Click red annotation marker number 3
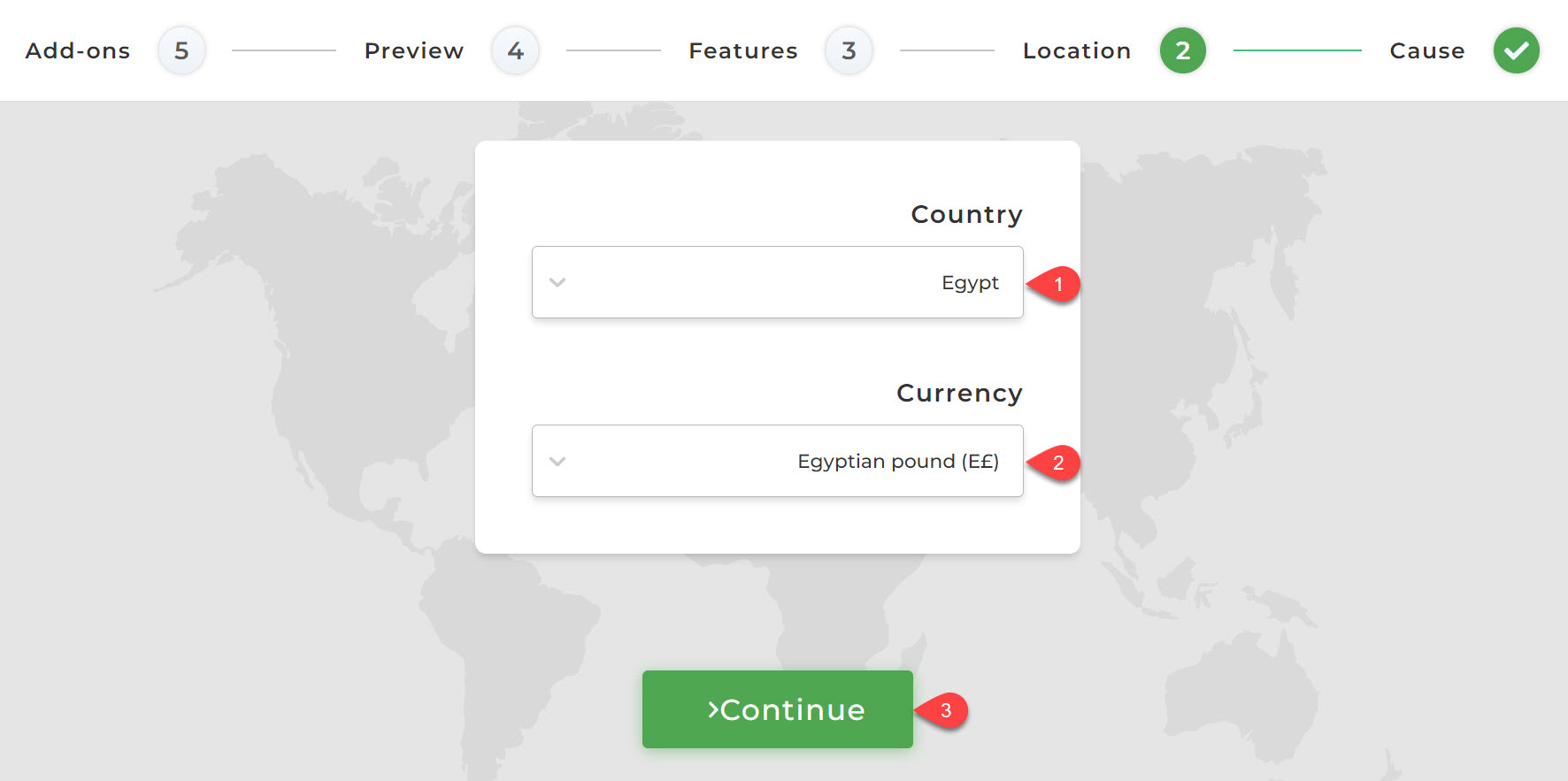This screenshot has width=1568, height=781. (944, 710)
